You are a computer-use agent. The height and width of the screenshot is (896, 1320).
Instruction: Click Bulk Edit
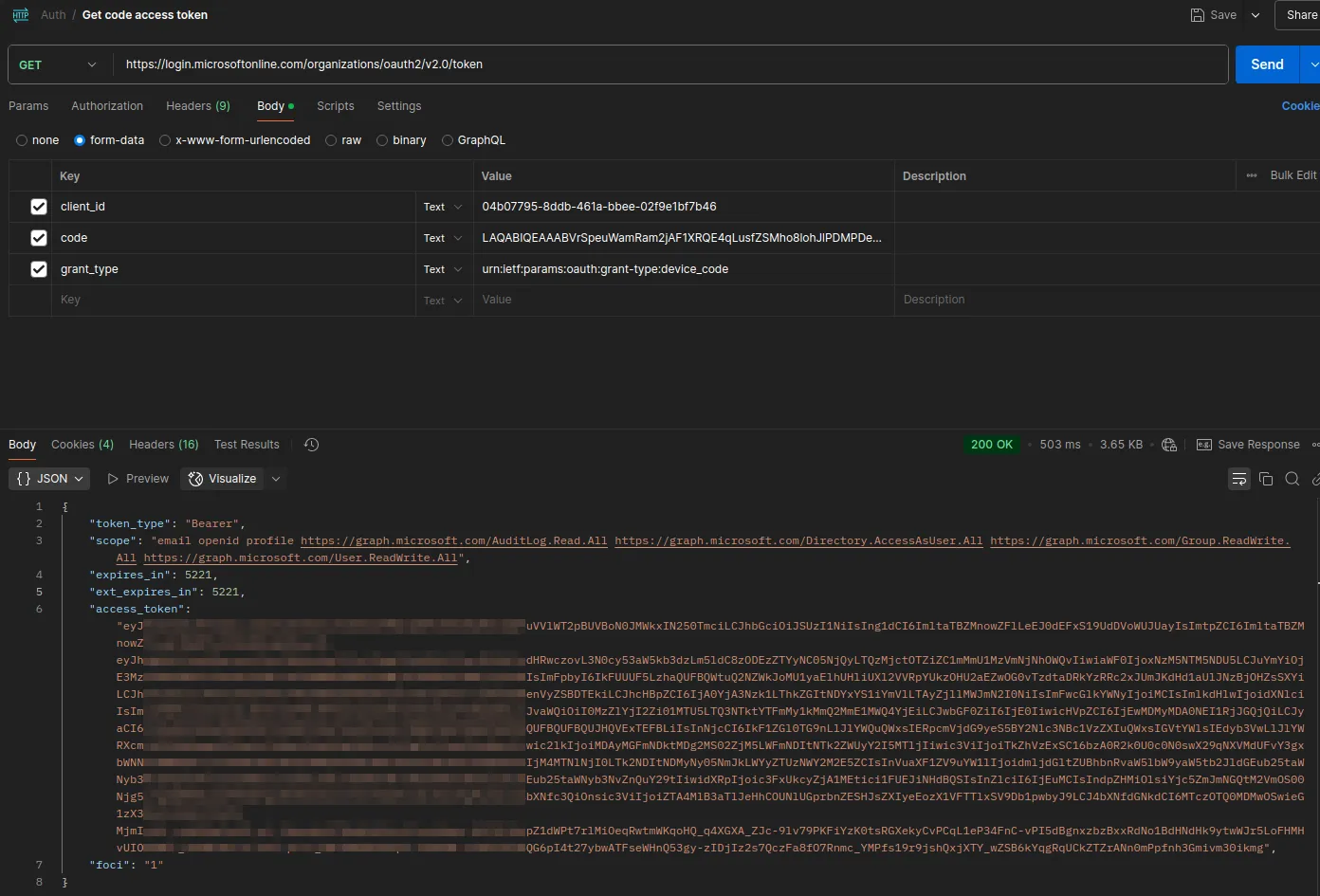[x=1293, y=175]
